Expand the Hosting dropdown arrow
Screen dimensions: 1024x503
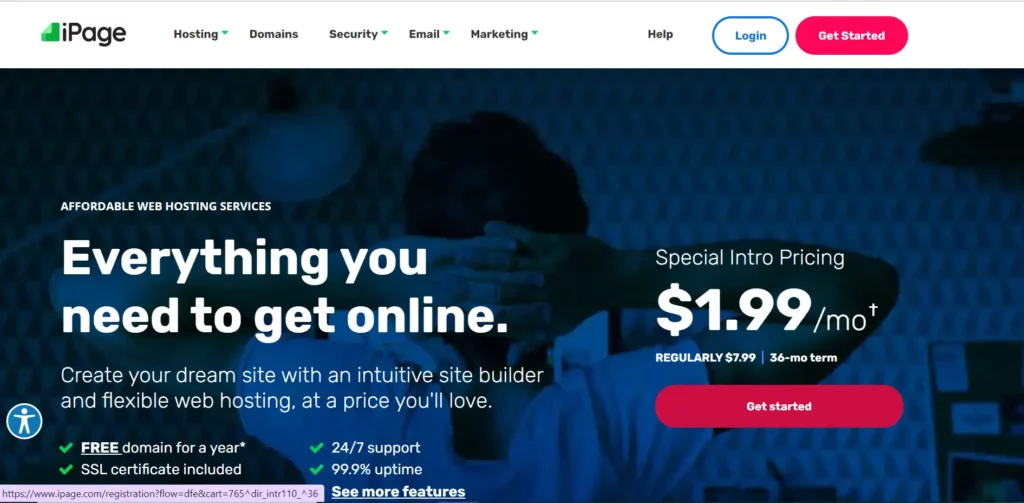[x=225, y=32]
